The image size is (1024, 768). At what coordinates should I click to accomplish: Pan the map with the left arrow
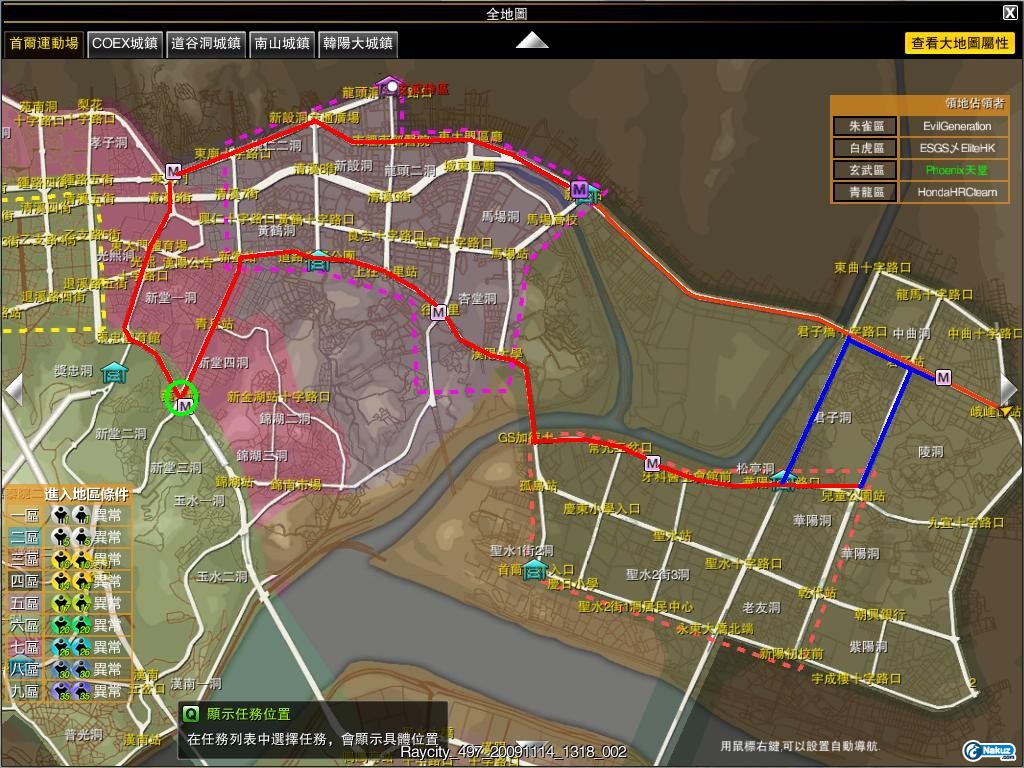[14, 390]
